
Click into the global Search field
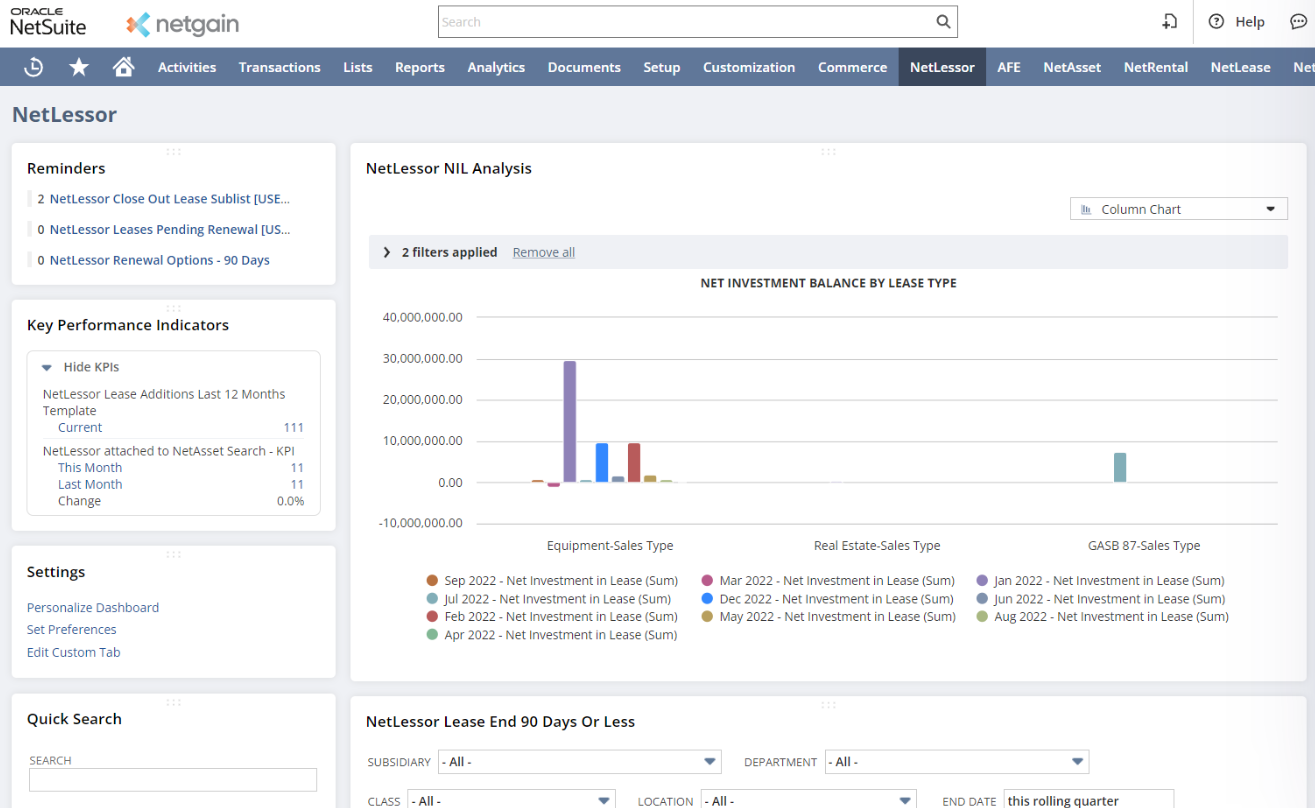[x=685, y=22]
